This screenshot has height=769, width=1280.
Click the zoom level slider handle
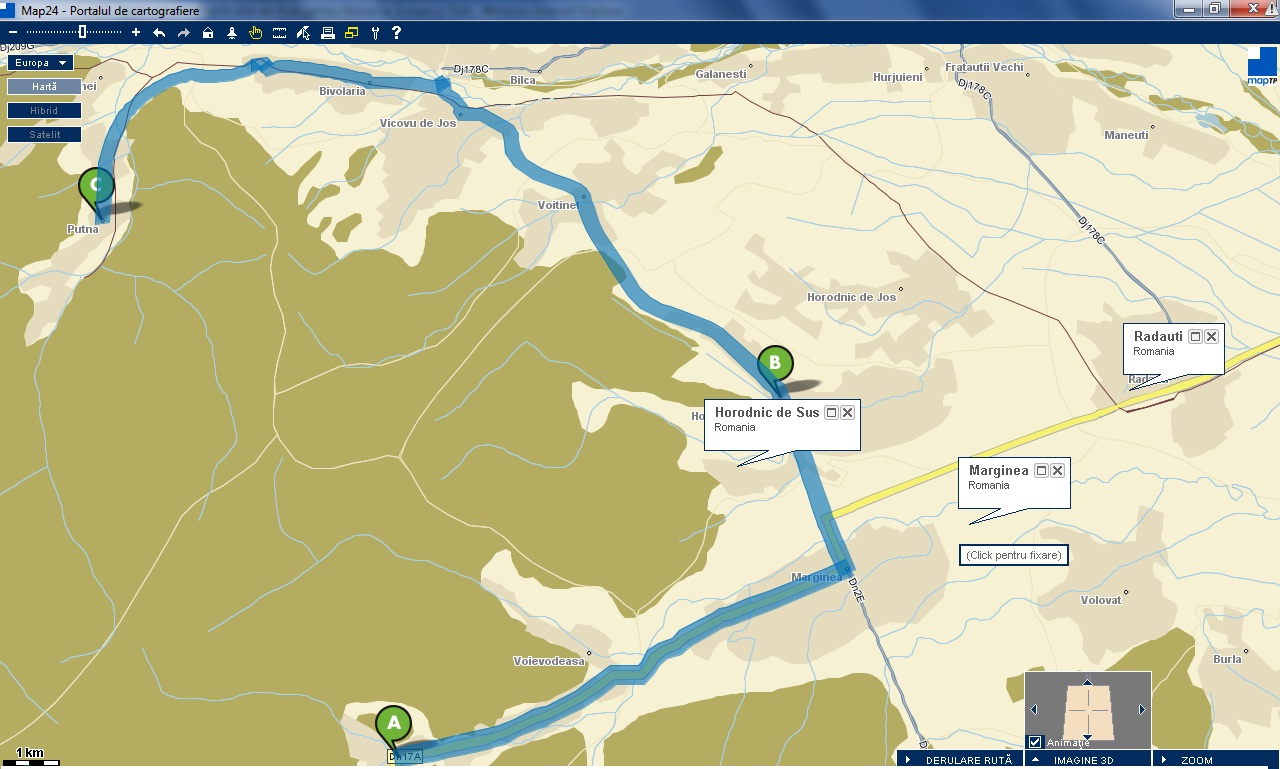[x=82, y=32]
